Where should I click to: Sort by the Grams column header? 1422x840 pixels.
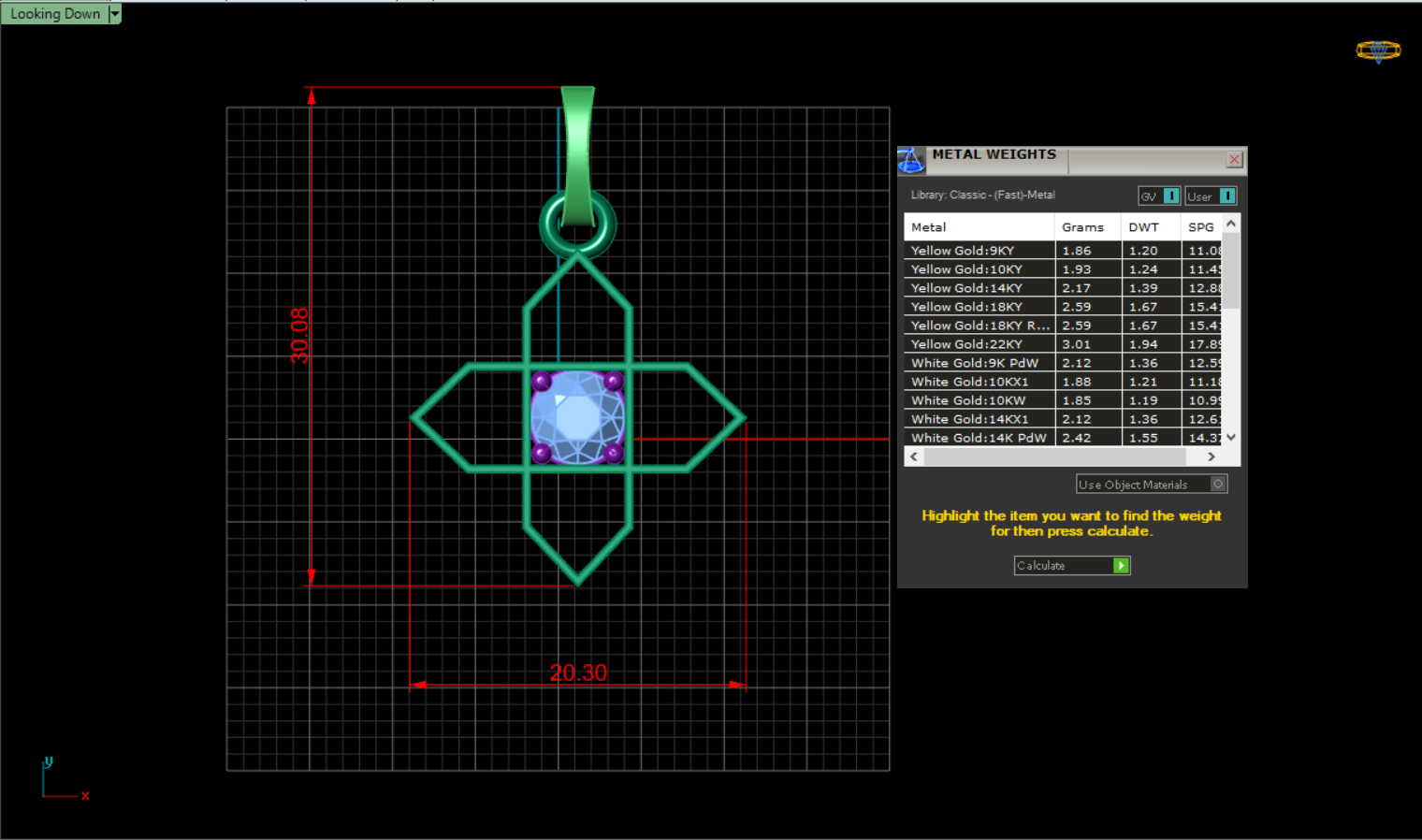click(x=1082, y=227)
